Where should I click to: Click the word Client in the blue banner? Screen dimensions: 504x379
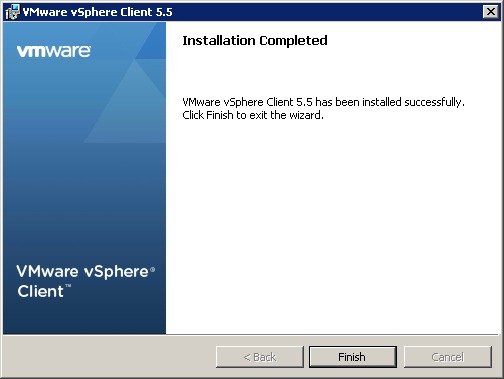40,291
